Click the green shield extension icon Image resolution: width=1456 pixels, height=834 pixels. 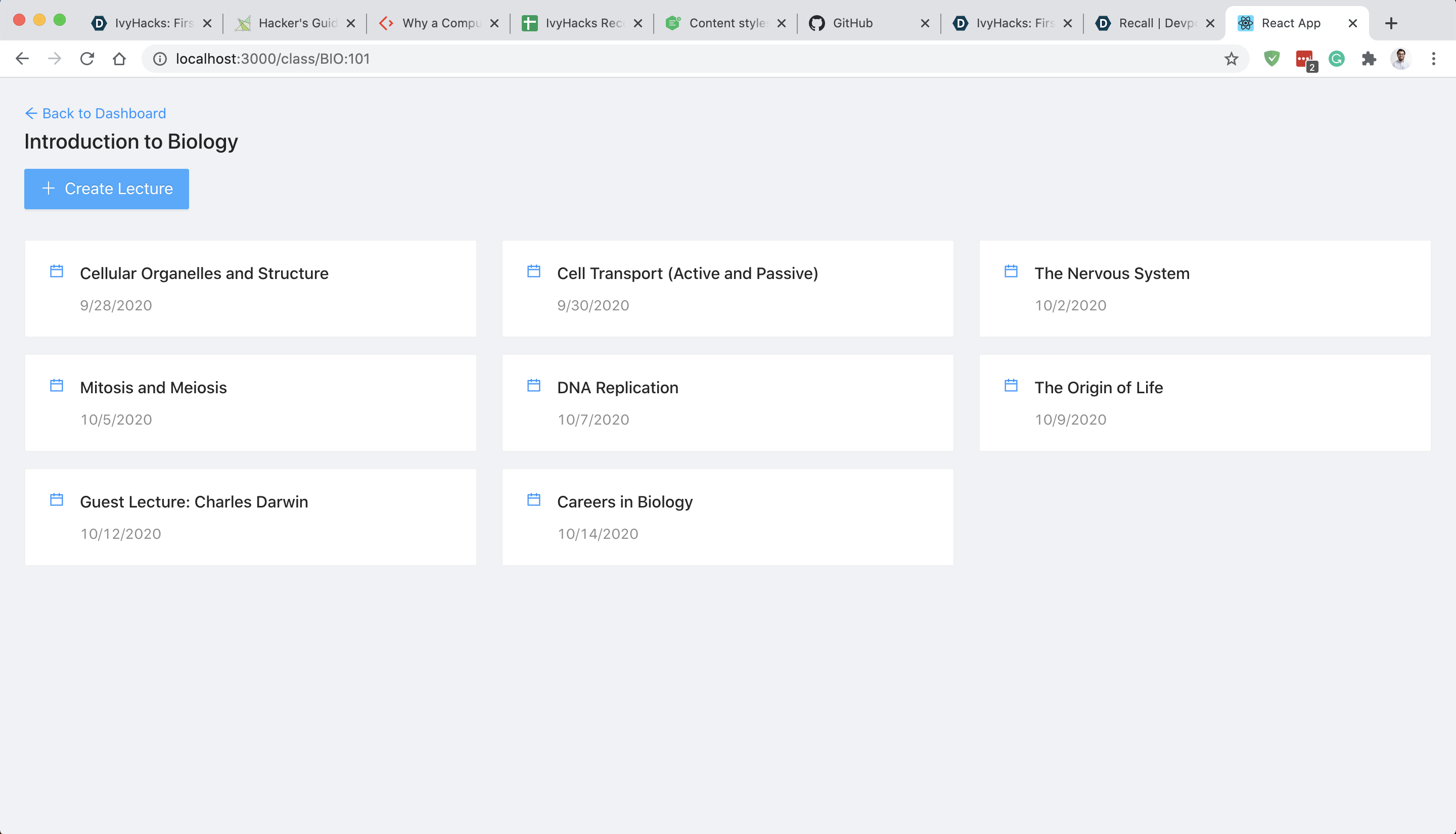[x=1271, y=59]
